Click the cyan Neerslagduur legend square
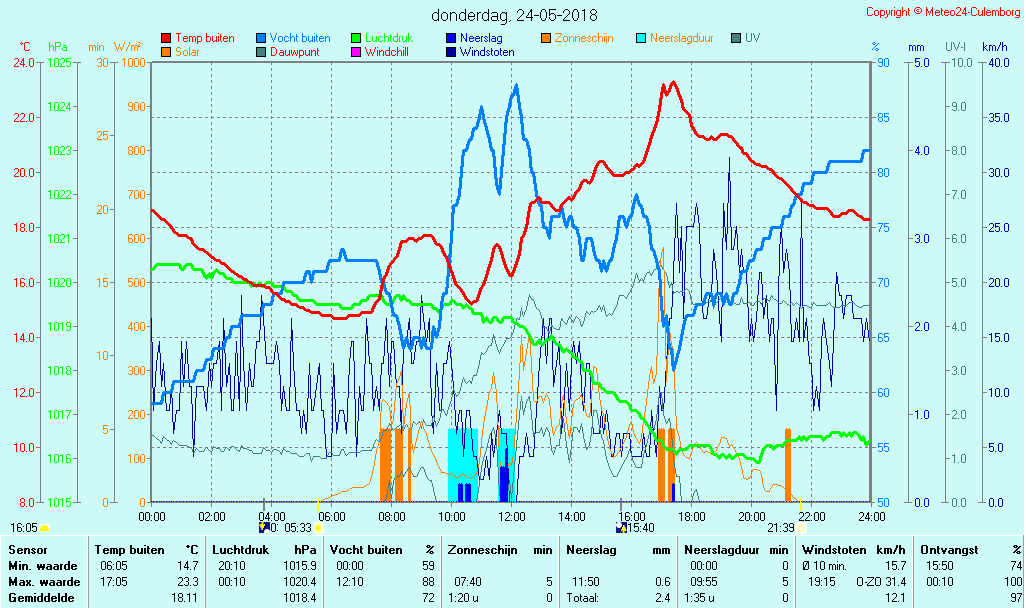Screen dimensions: 1026x608 click(x=641, y=39)
